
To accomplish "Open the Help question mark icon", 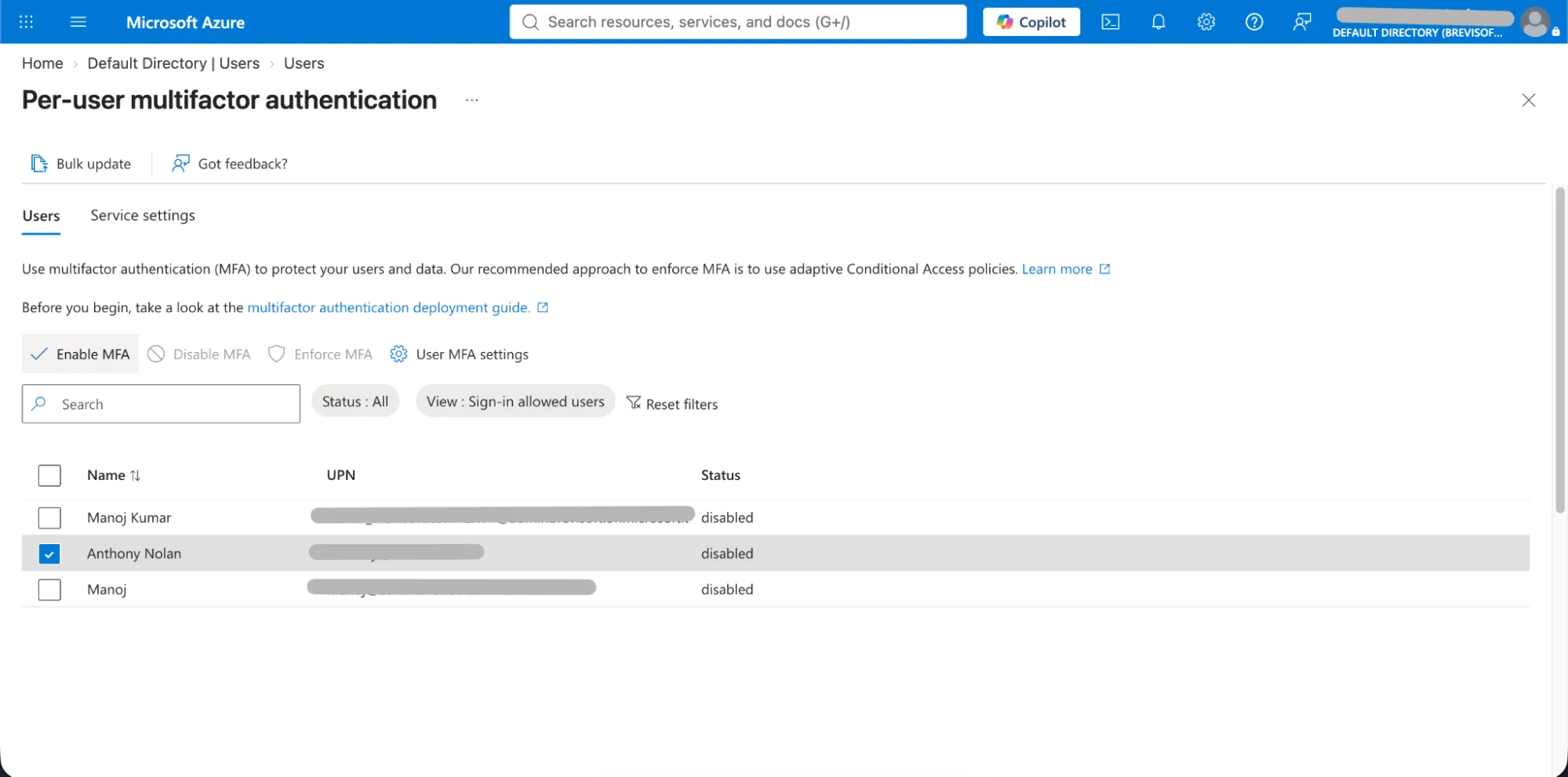I will (x=1254, y=22).
